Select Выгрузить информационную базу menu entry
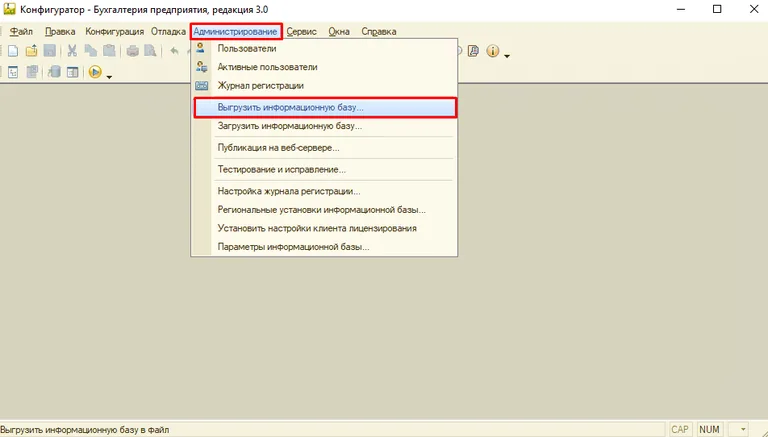 [290, 107]
